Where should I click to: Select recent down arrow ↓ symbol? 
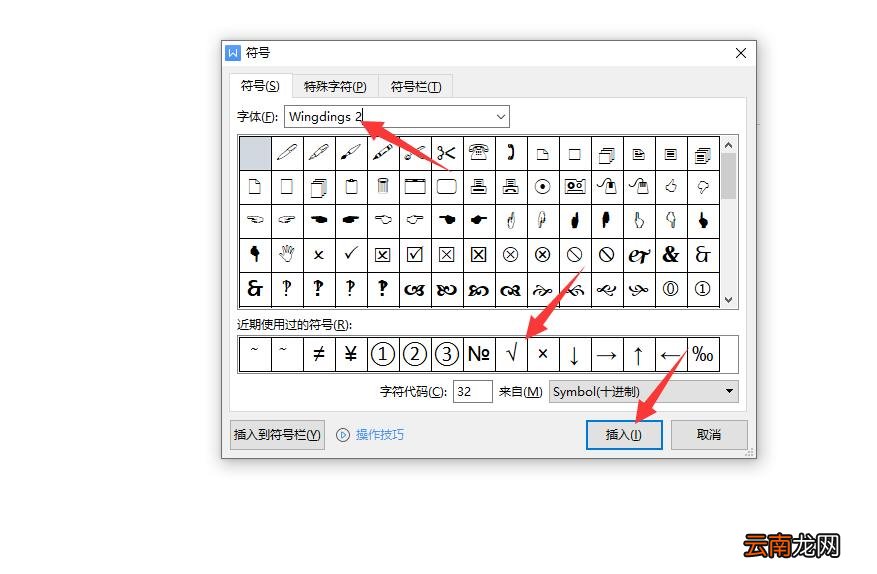[575, 354]
